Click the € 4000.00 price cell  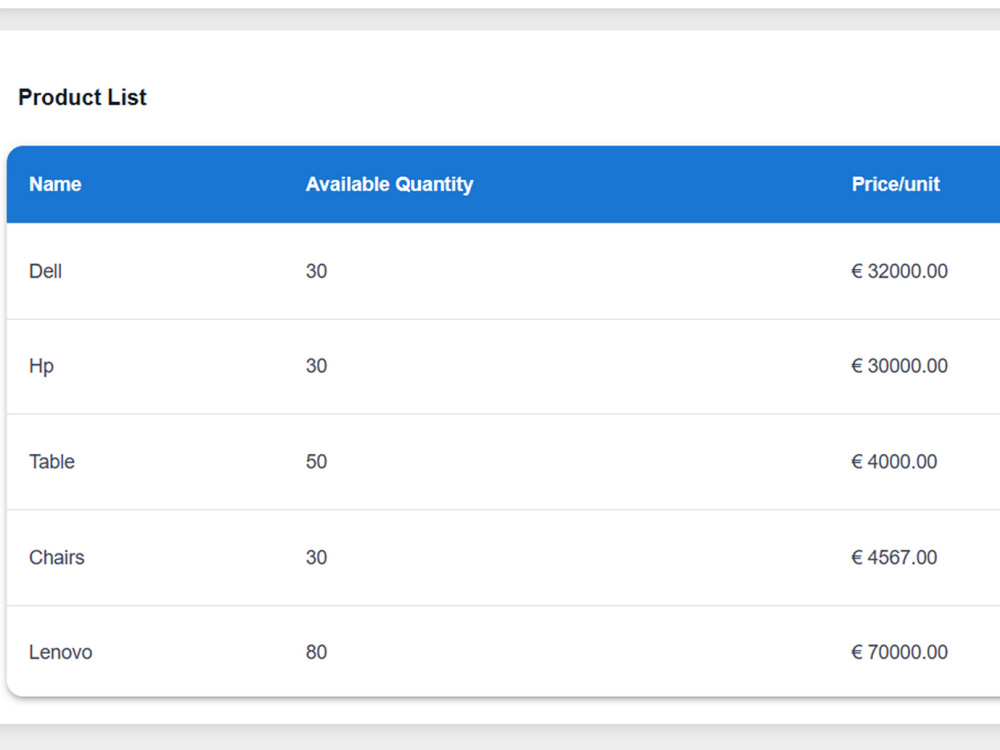tap(894, 462)
